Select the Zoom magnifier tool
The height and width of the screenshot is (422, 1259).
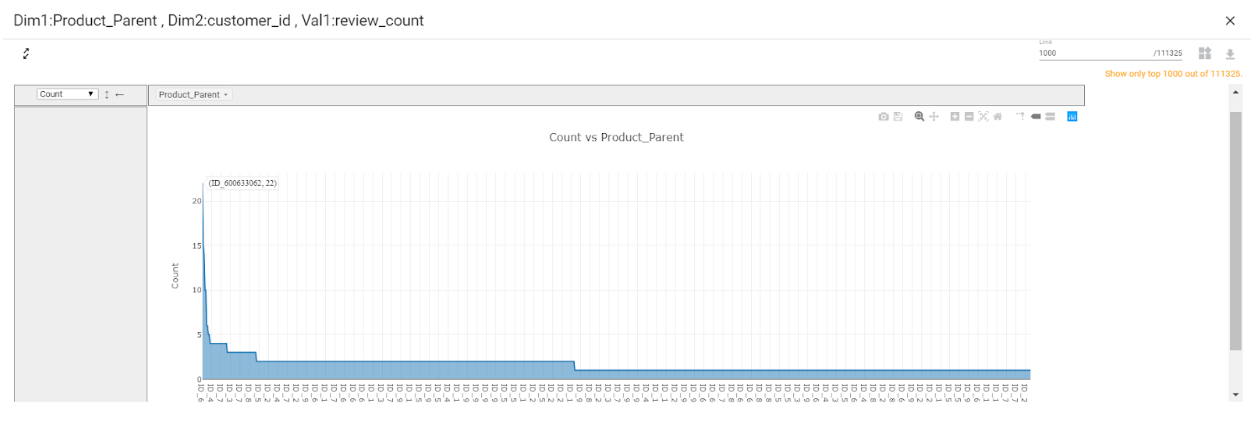[919, 117]
